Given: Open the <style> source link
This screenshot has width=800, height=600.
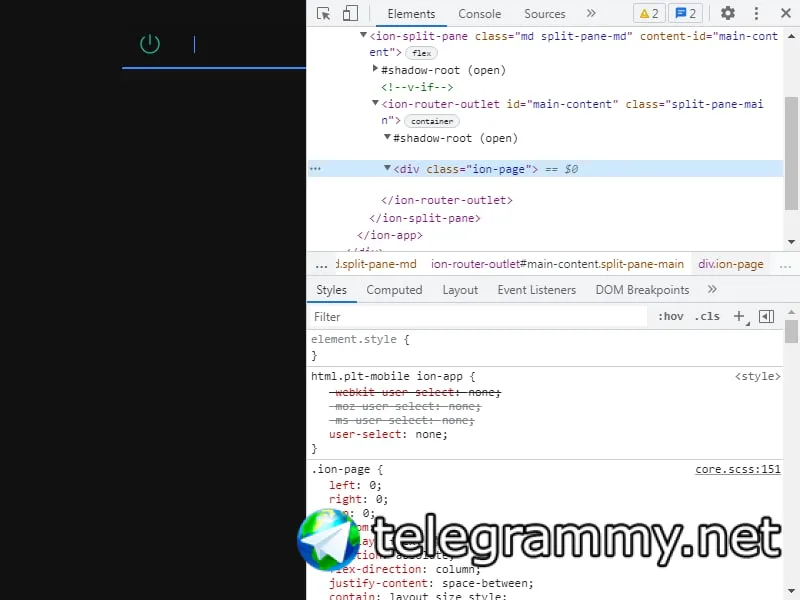Looking at the screenshot, I should (757, 377).
